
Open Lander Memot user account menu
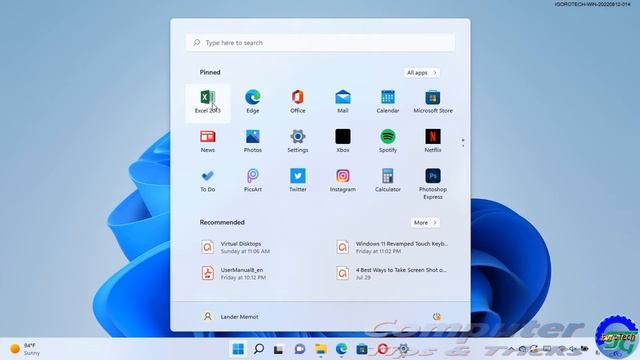(230, 317)
